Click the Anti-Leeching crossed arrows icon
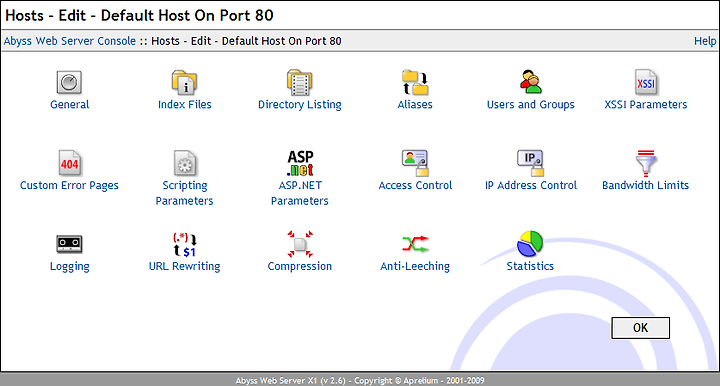The width and height of the screenshot is (720, 386). [415, 244]
